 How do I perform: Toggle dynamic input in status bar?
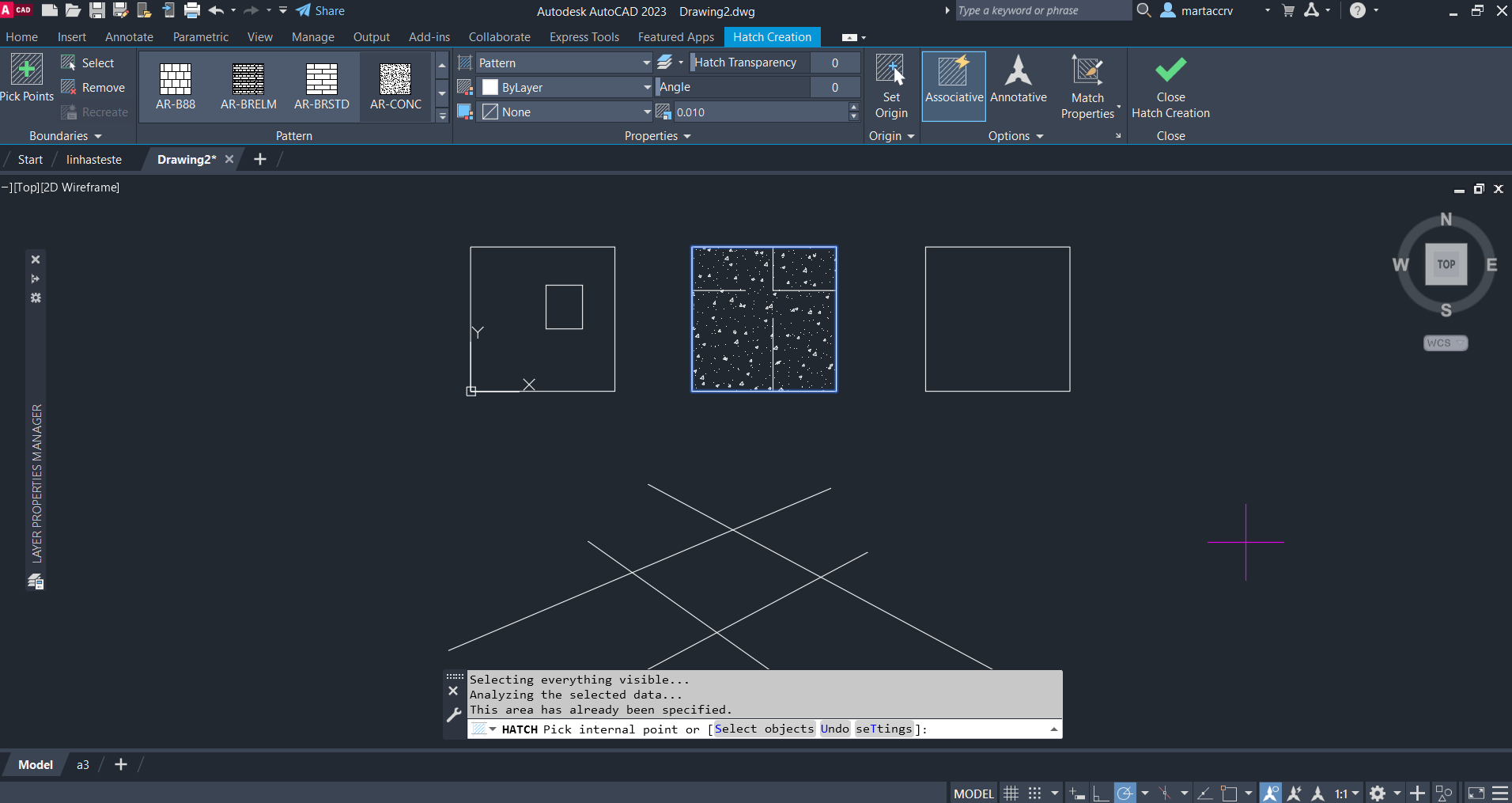pyautogui.click(x=1076, y=793)
